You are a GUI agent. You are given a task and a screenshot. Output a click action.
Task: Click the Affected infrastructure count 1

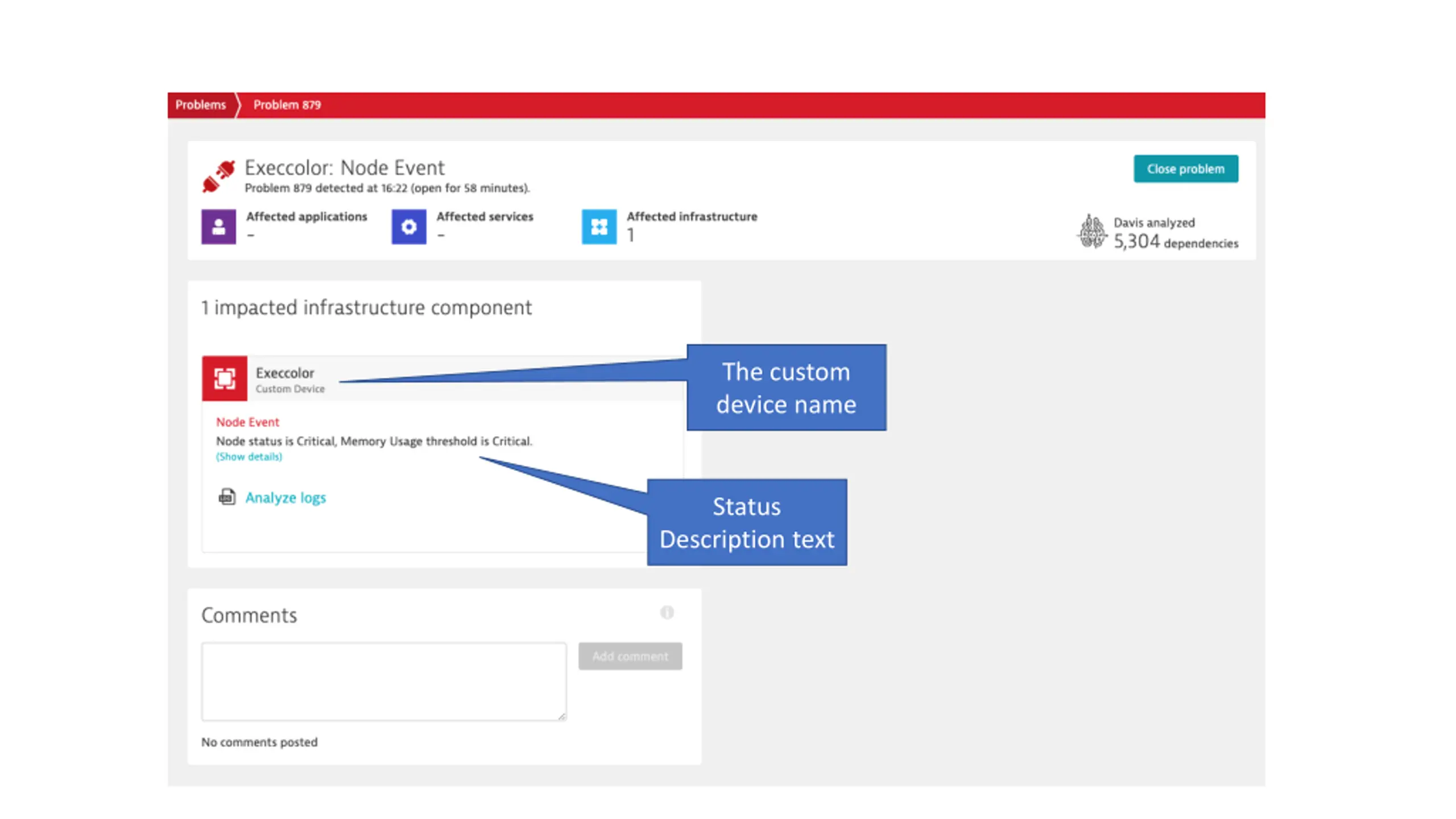[630, 235]
